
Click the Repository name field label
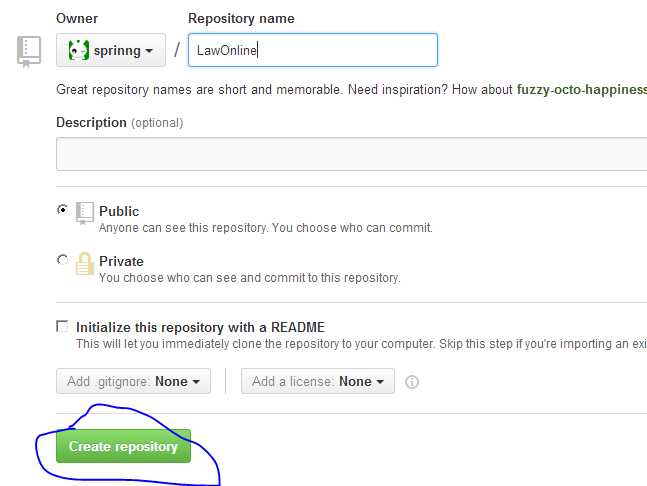(x=241, y=18)
